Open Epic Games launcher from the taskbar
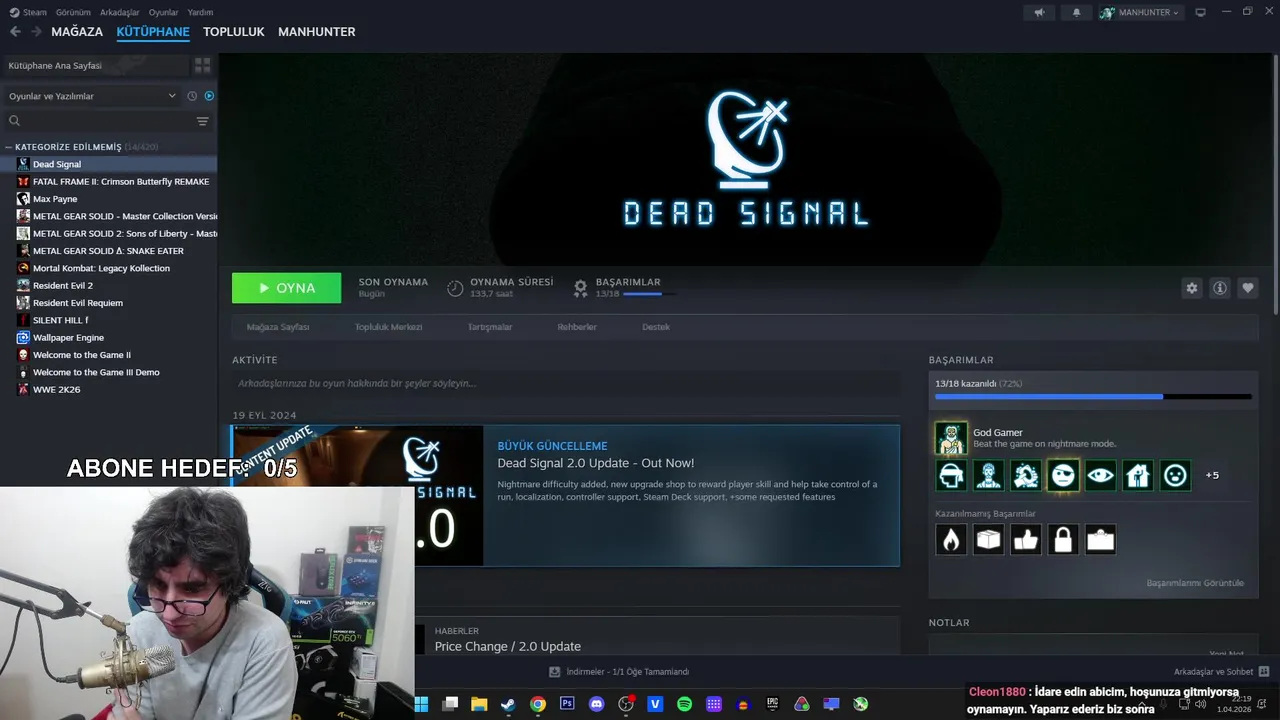This screenshot has width=1280, height=720. pyautogui.click(x=772, y=704)
